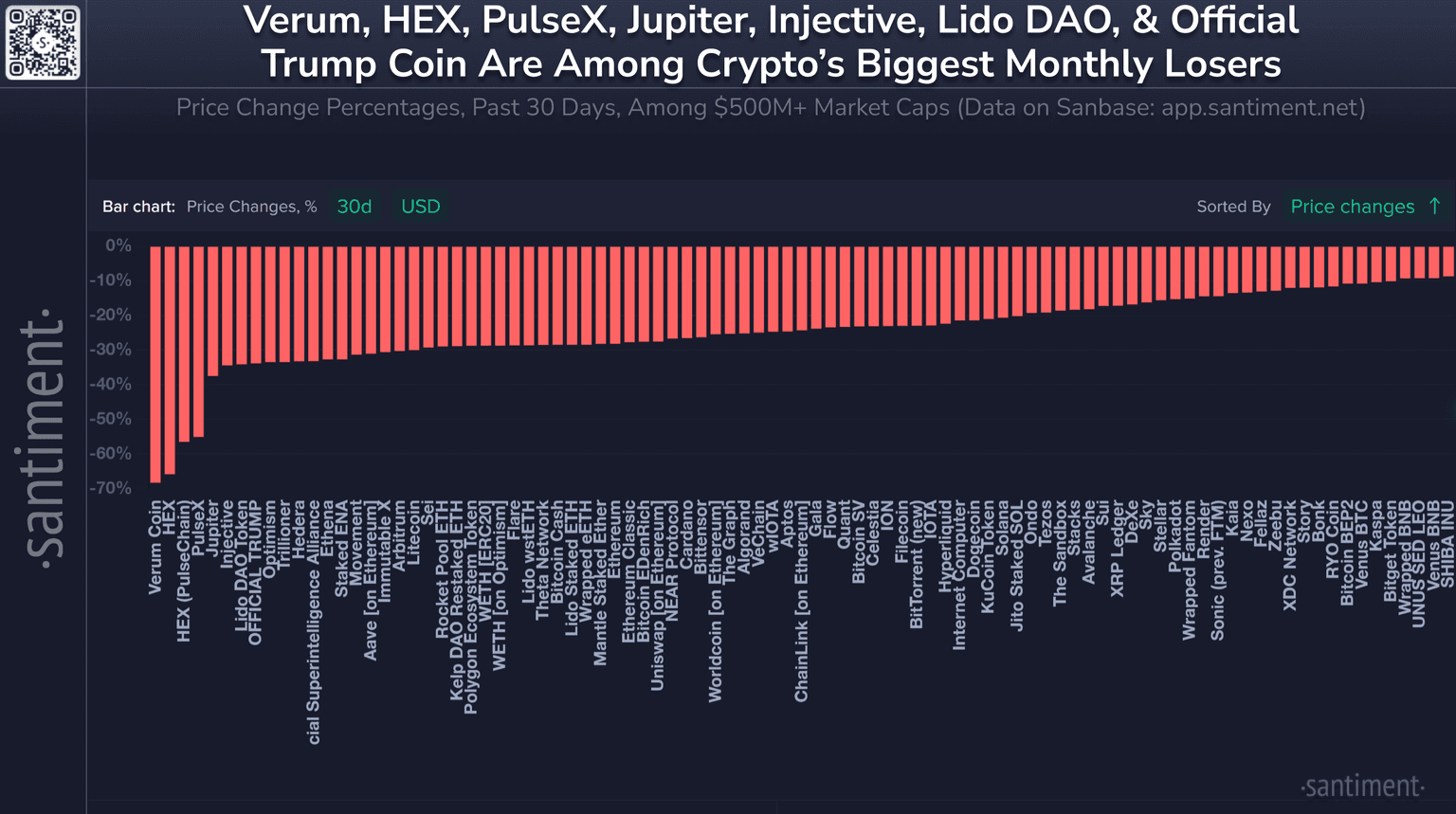Click the 'Sorted By' label text
1456x814 pixels.
(1233, 207)
